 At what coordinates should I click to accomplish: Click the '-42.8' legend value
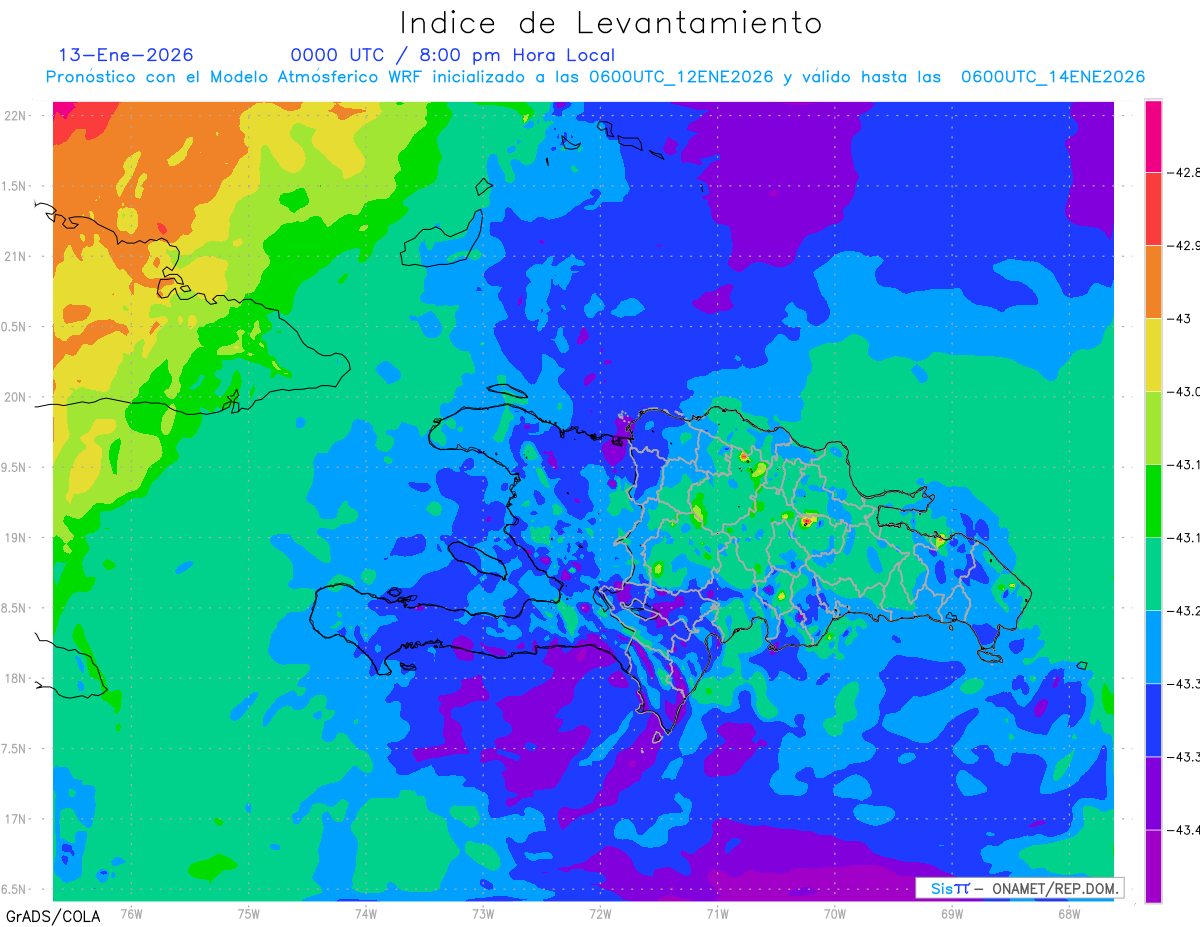[1186, 172]
